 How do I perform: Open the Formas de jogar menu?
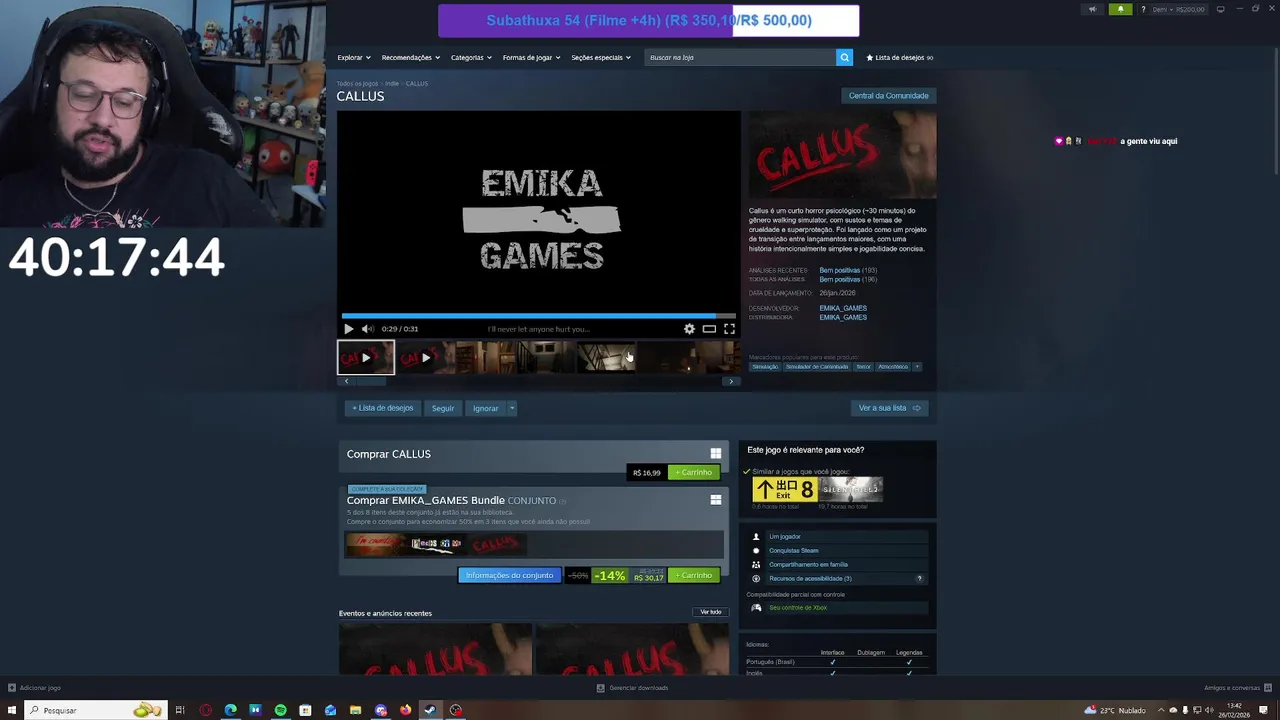[531, 57]
